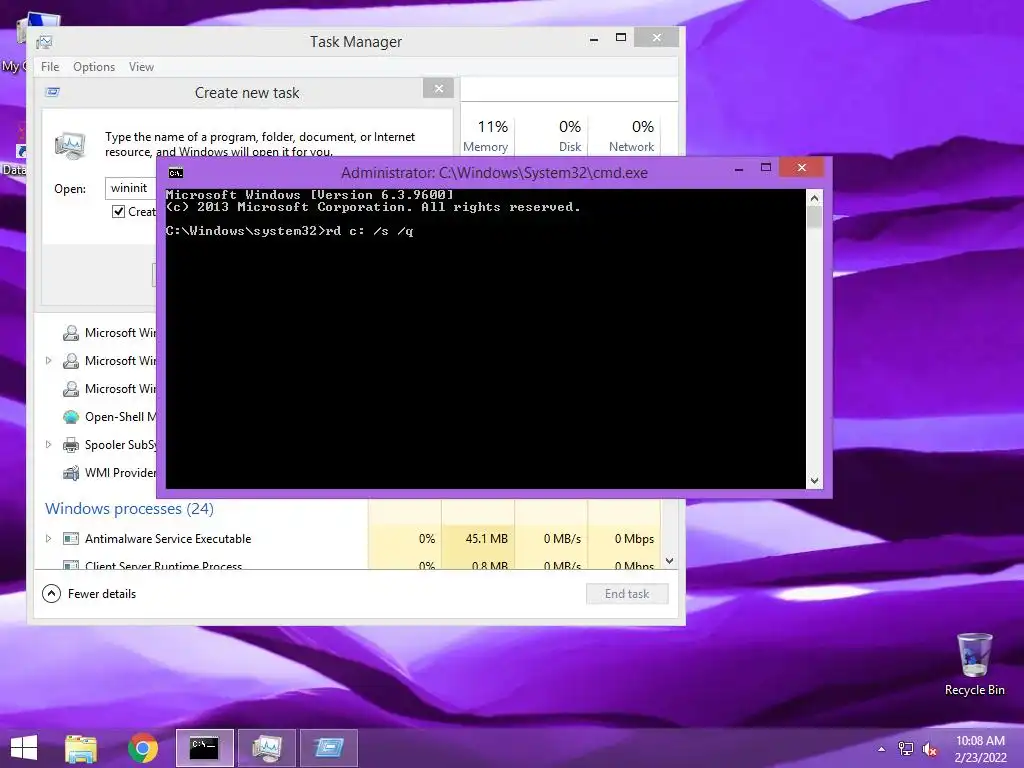
Task: Close the Create new task dialog
Action: (438, 88)
